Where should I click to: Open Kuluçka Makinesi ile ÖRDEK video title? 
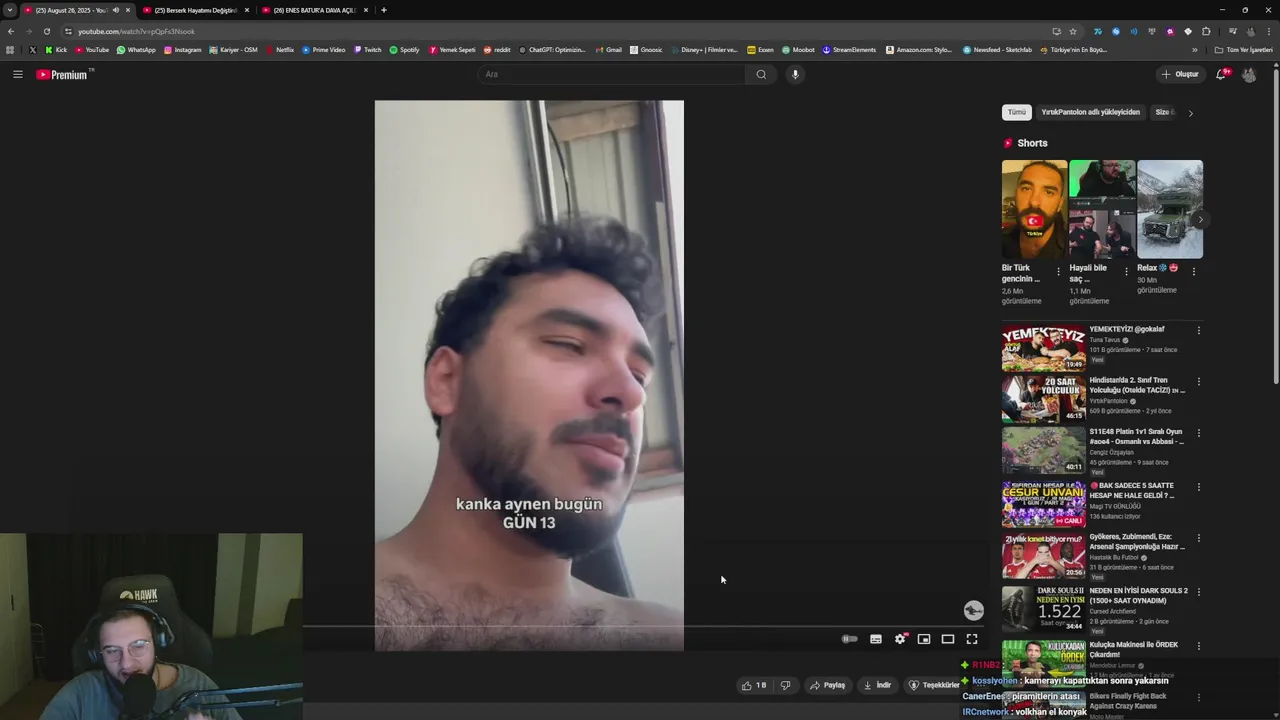coord(1133,649)
